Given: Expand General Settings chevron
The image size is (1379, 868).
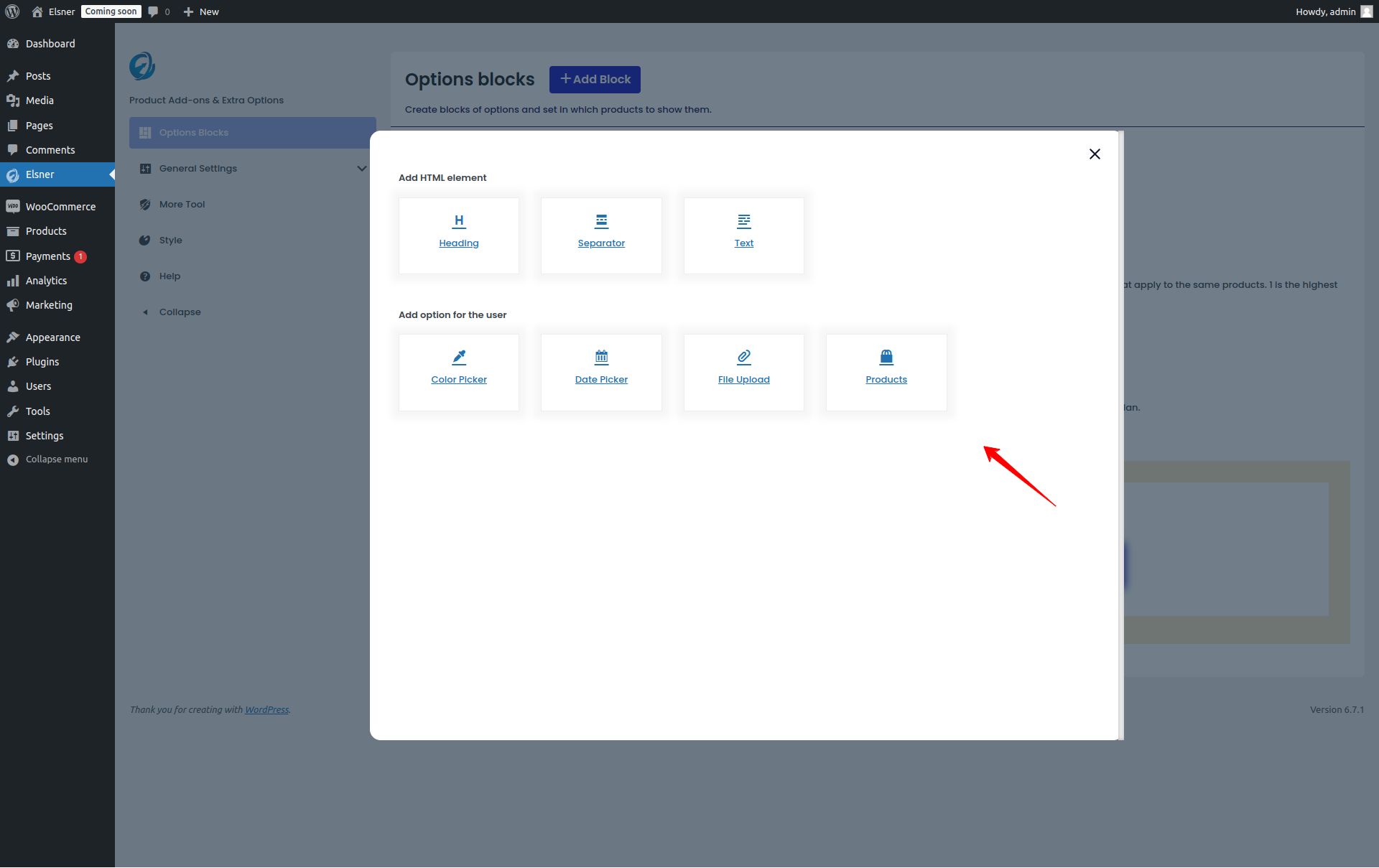Looking at the screenshot, I should (x=361, y=169).
